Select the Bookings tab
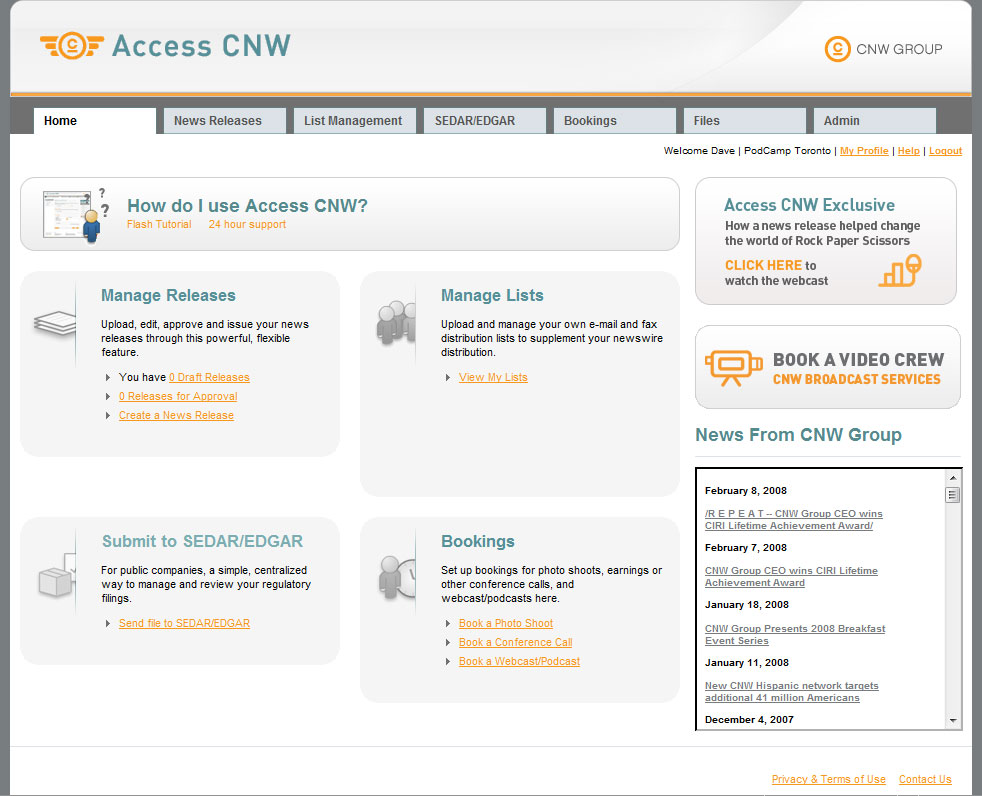The image size is (982, 796). 615,121
